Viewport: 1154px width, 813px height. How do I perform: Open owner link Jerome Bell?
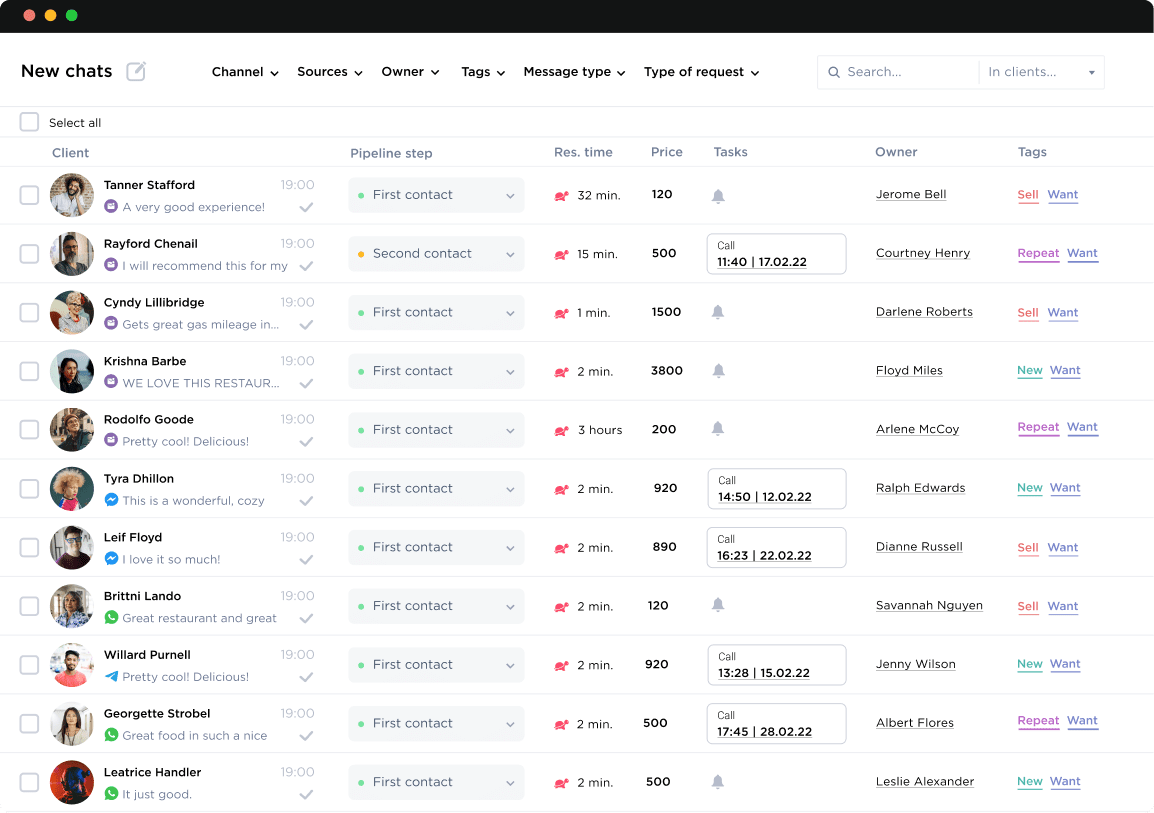[911, 195]
